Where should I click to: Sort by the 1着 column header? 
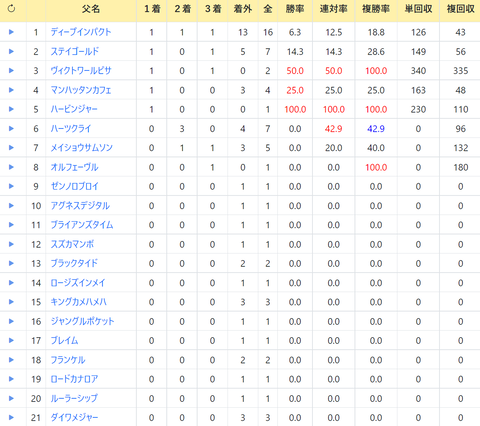[x=152, y=9]
